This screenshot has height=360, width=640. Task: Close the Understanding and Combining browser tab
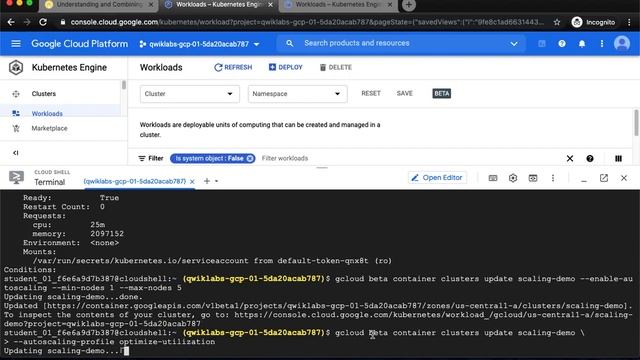[151, 4]
